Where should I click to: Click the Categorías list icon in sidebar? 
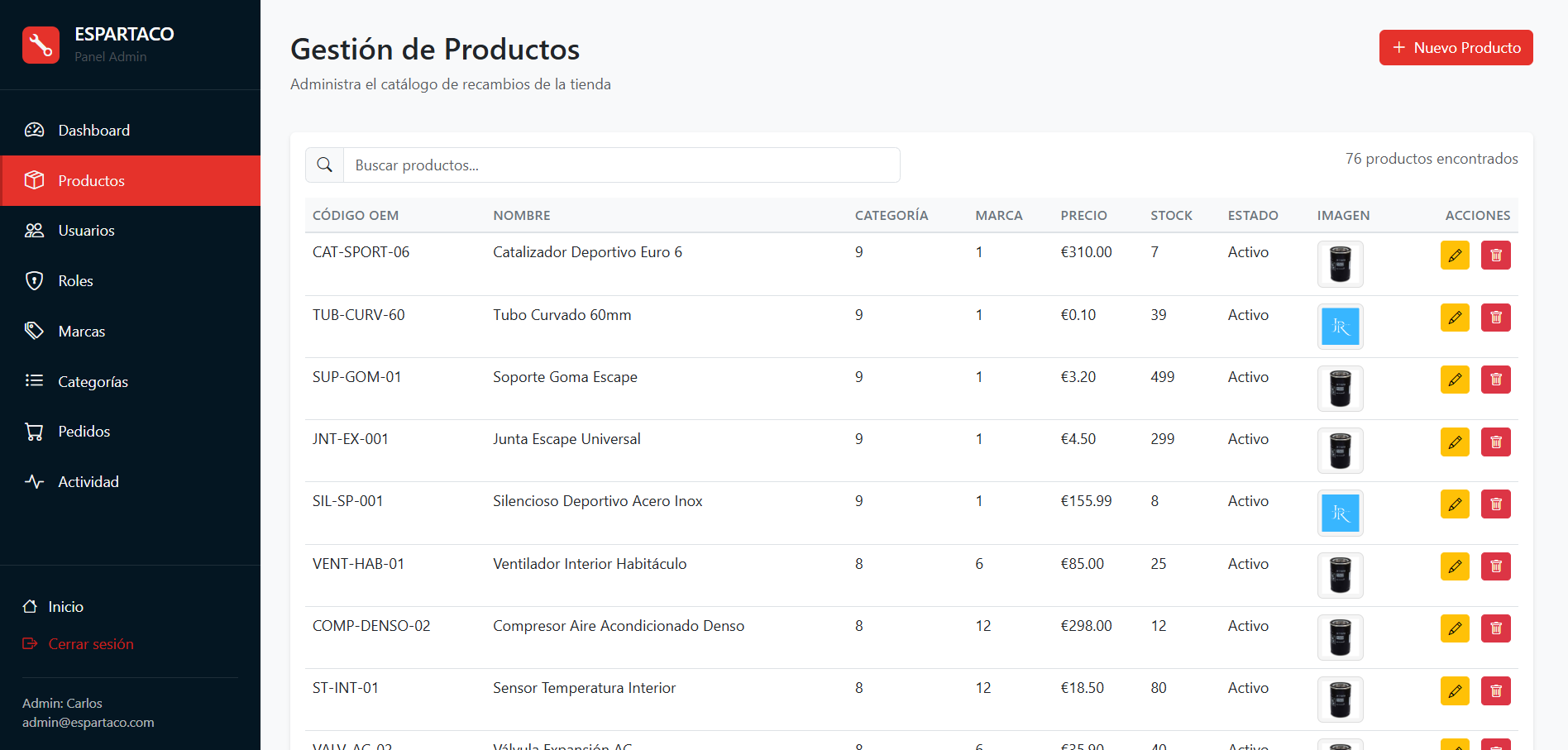[x=34, y=381]
